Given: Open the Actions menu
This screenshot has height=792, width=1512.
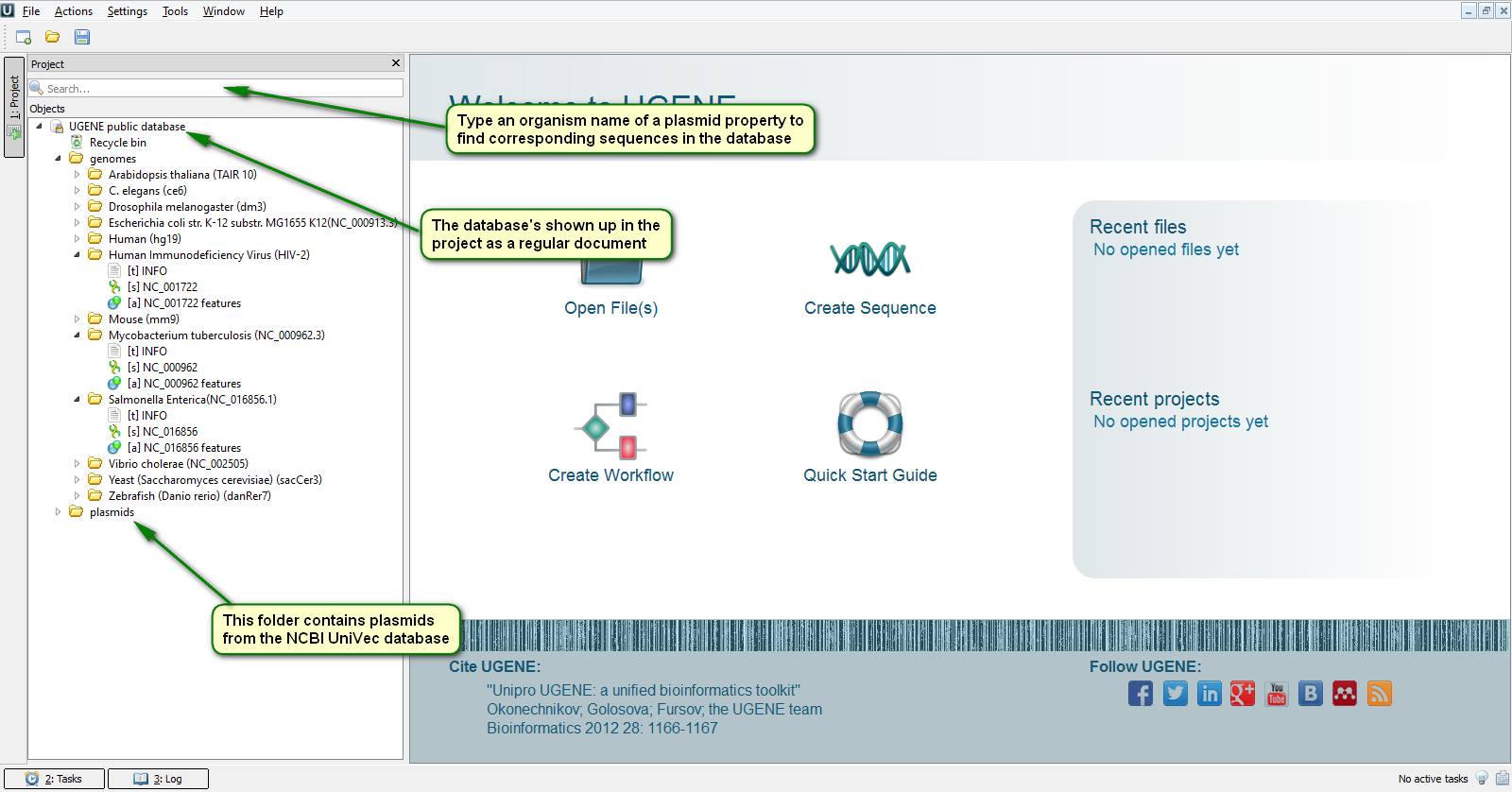Looking at the screenshot, I should click(74, 11).
